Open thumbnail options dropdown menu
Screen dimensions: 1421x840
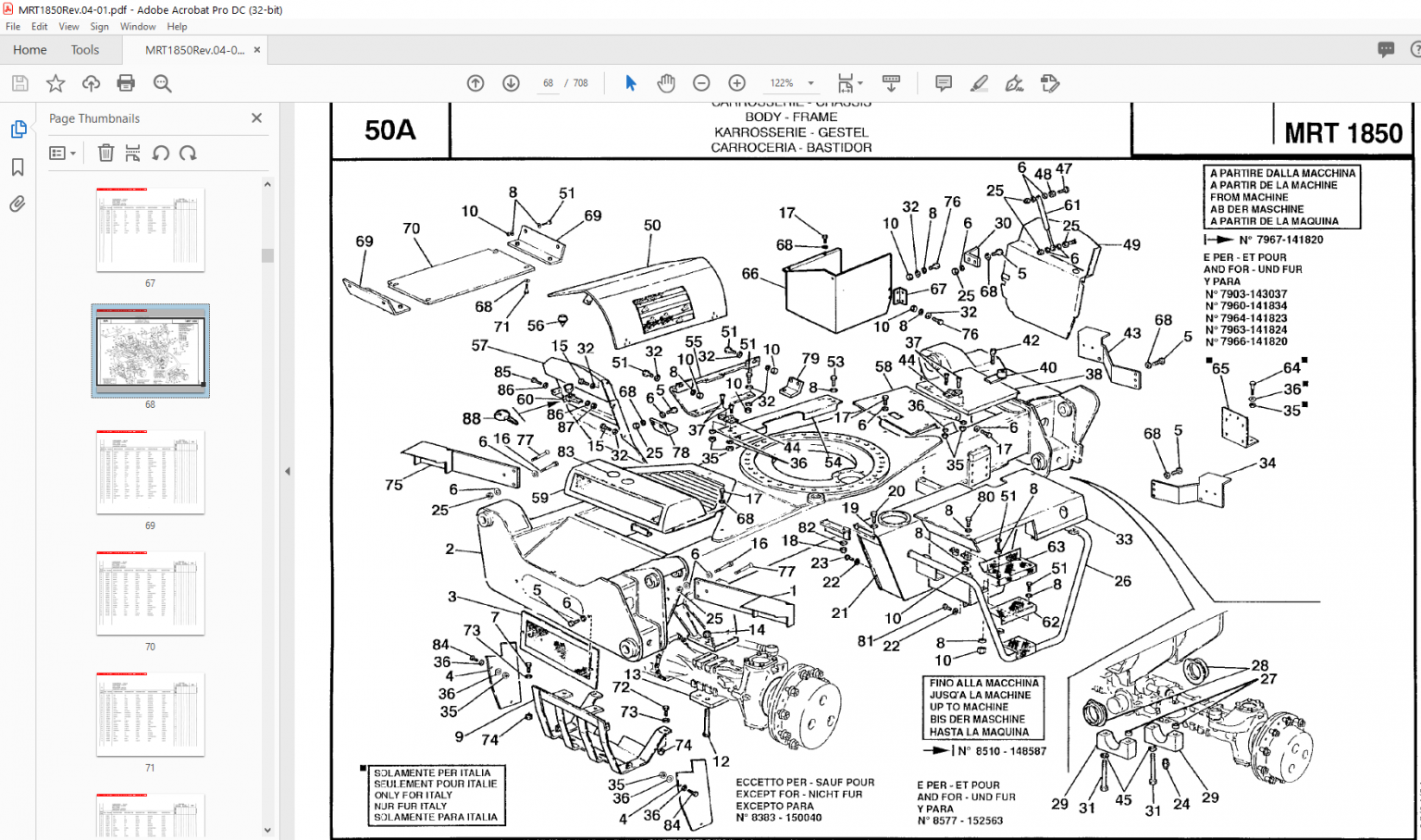coord(62,153)
